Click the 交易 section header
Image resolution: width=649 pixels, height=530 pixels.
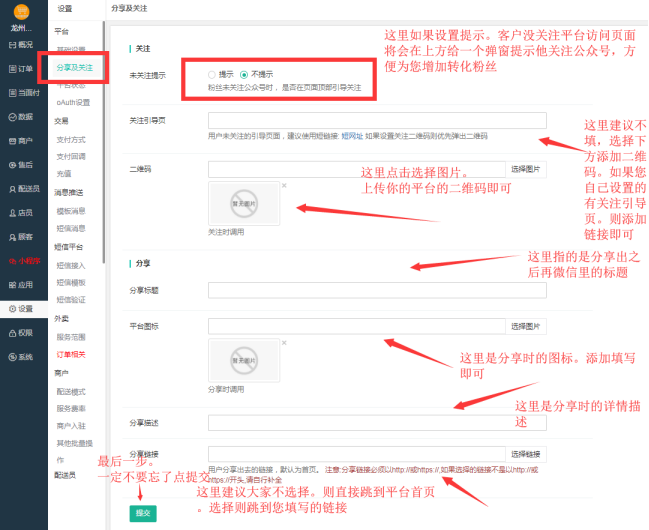coord(61,121)
